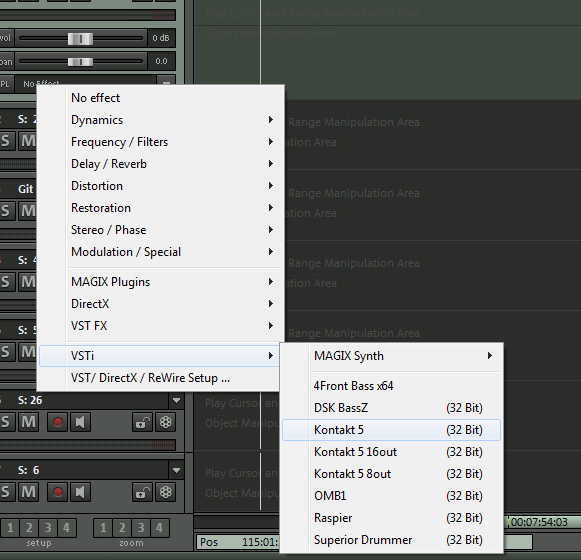Open the dropdown arrow of track S: 6
581x560 pixels.
coord(176,471)
